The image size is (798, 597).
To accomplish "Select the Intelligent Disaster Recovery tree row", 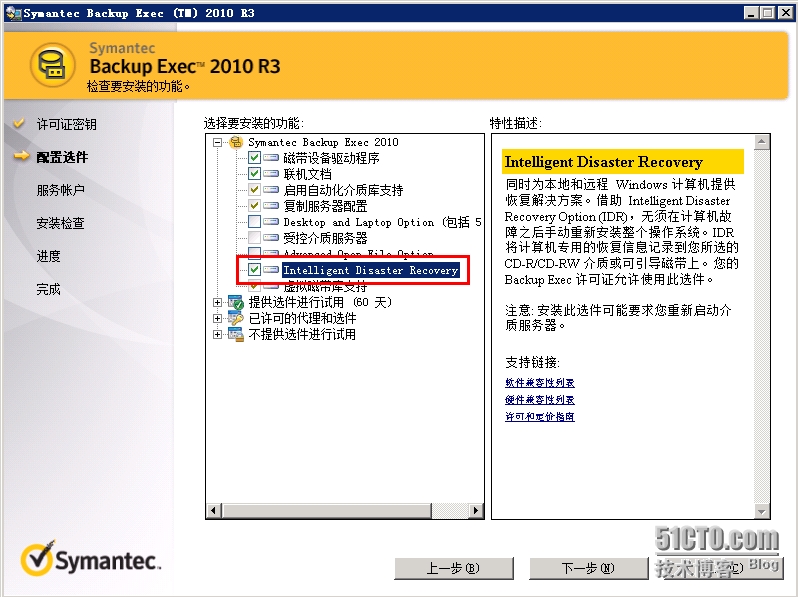I will click(370, 270).
